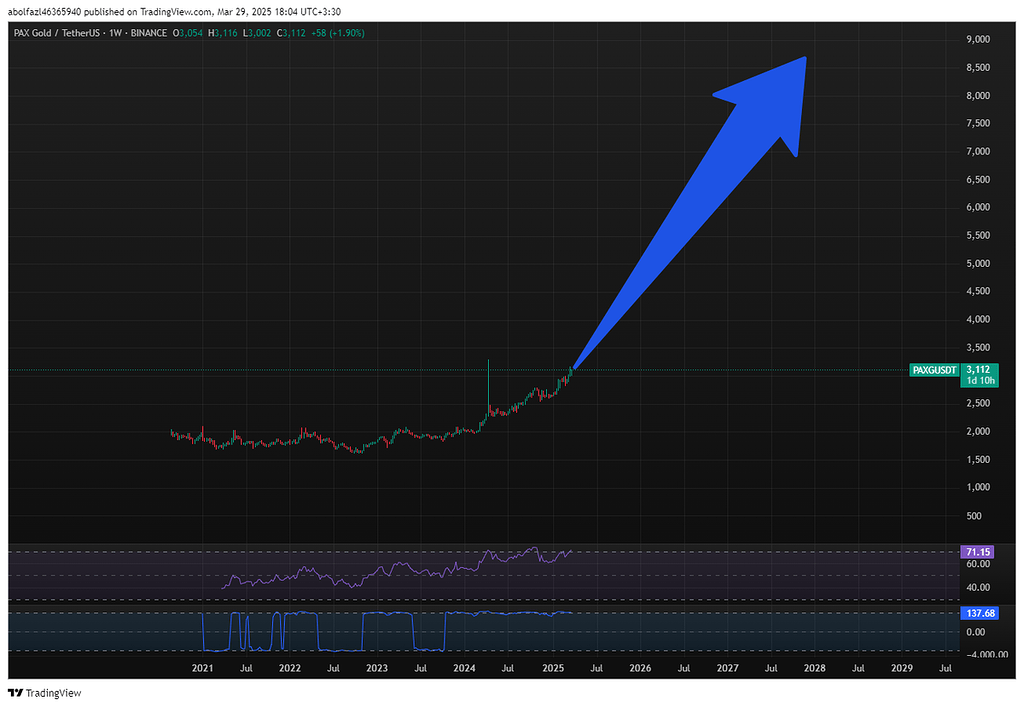Click the 2021 label on time axis

click(x=202, y=668)
